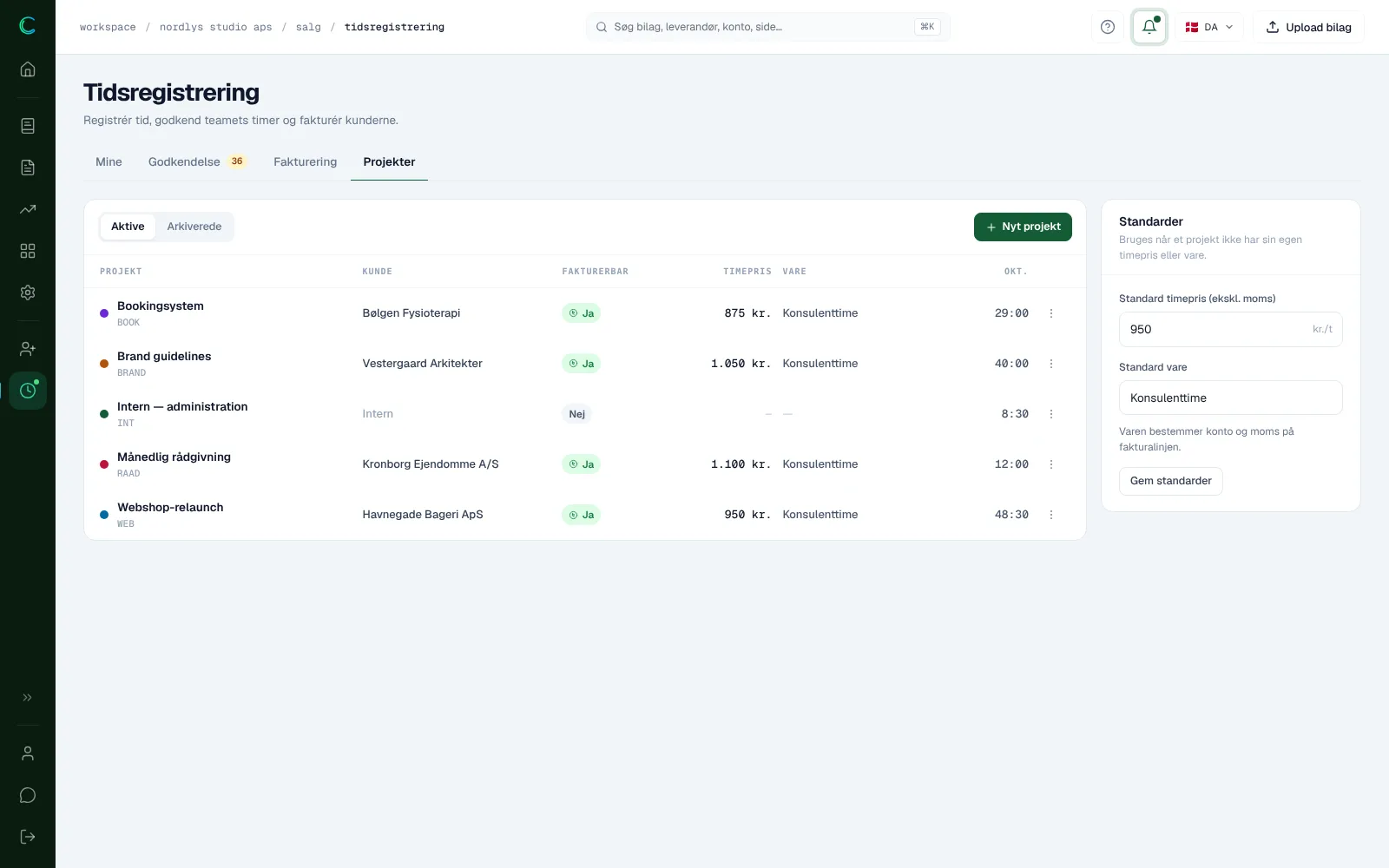Screen dimensions: 1389x868
Task: Click nordlys studio aps breadcrumb
Action: (215, 27)
